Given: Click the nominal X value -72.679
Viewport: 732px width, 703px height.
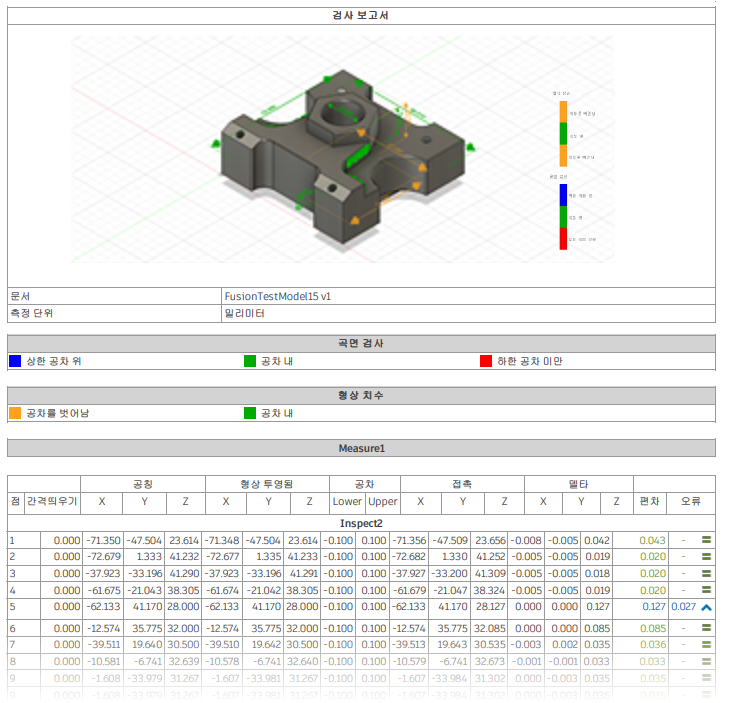Looking at the screenshot, I should point(103,557).
